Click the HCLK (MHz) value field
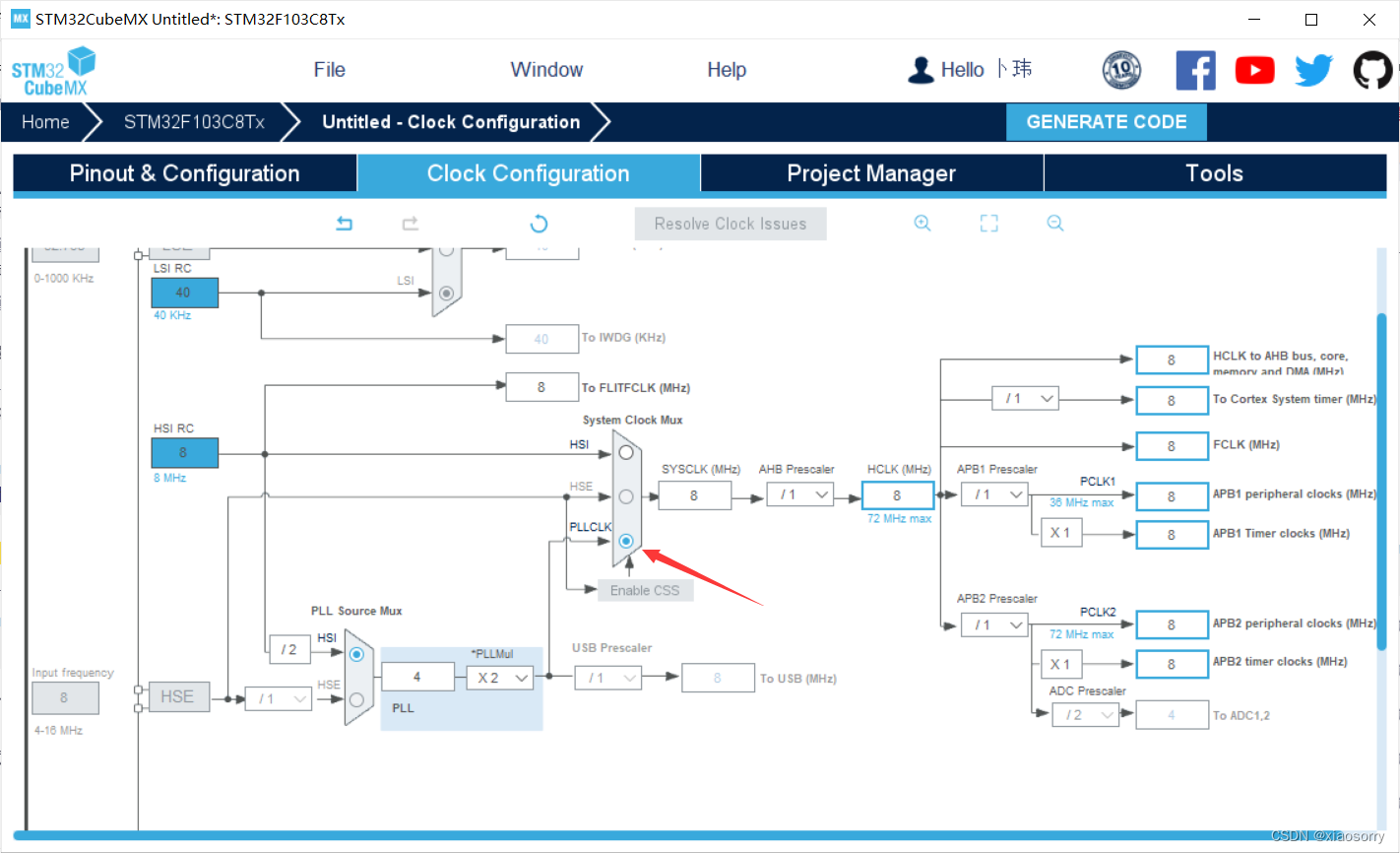This screenshot has width=1400, height=853. click(897, 495)
